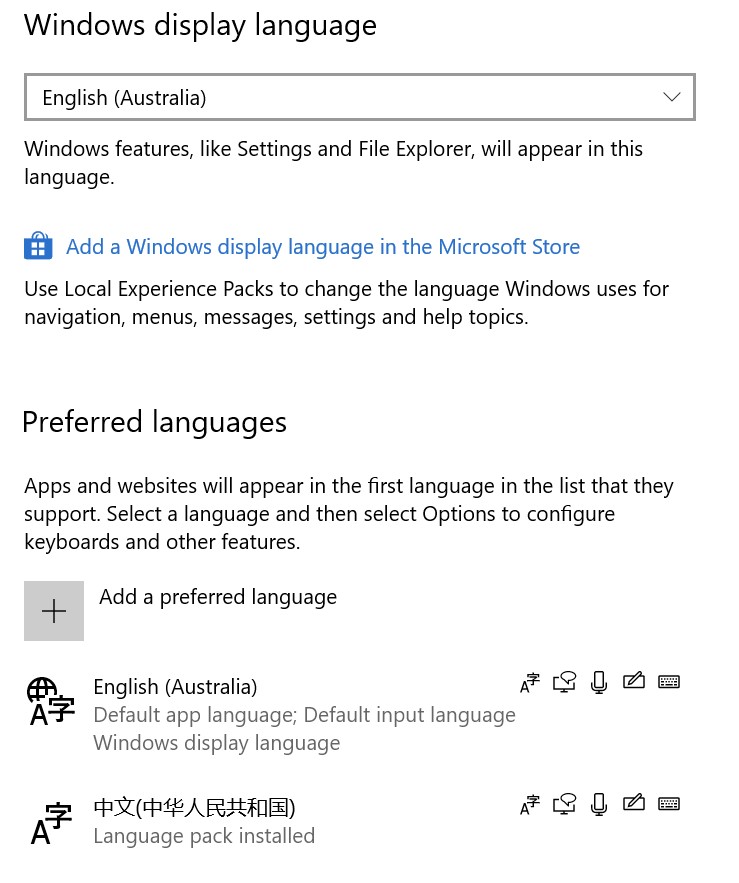The image size is (739, 883).
Task: Click Chinese keyboard feature icon
Action: coord(669,804)
